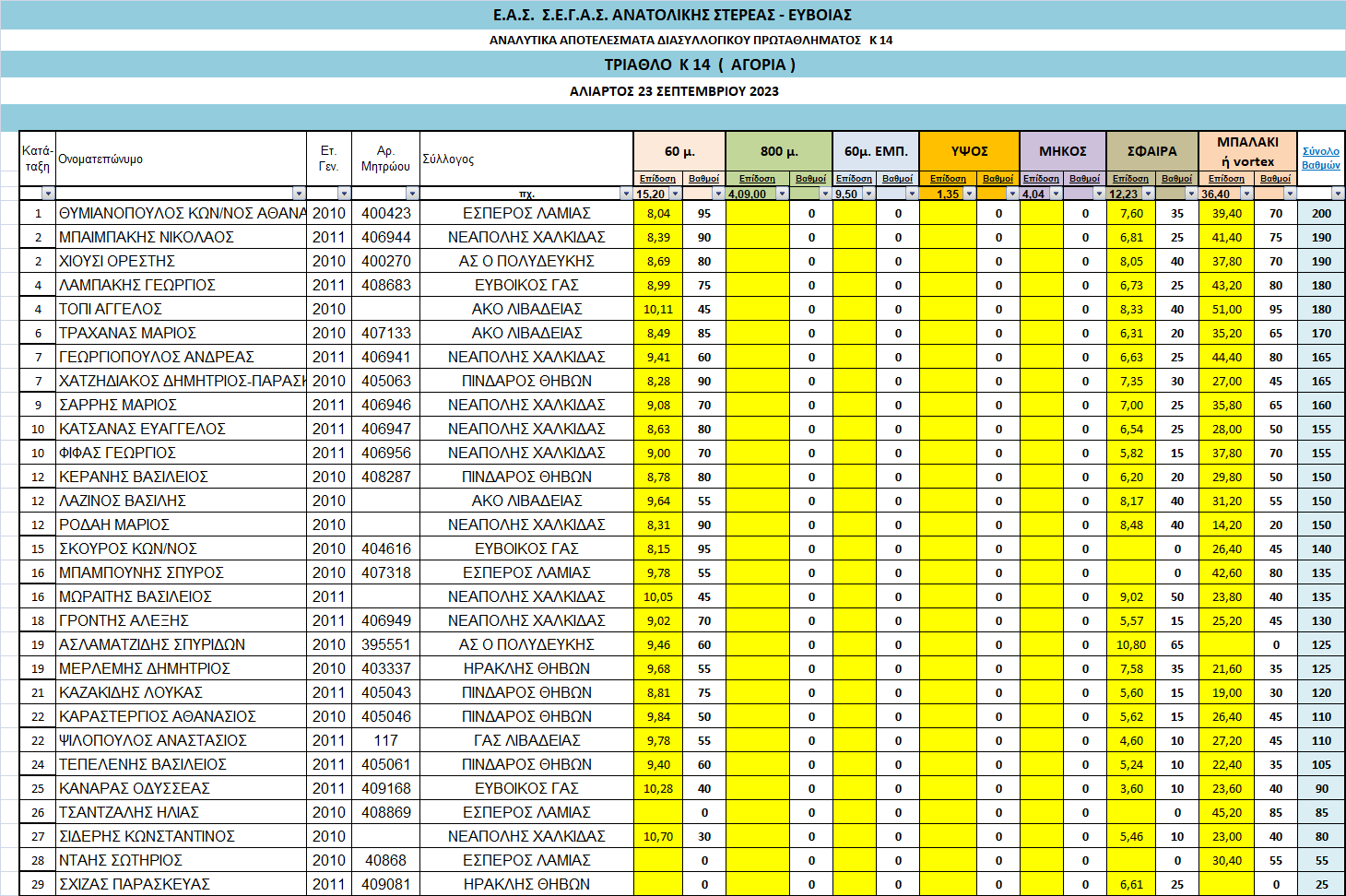Select registration number cell 400423

385,213
